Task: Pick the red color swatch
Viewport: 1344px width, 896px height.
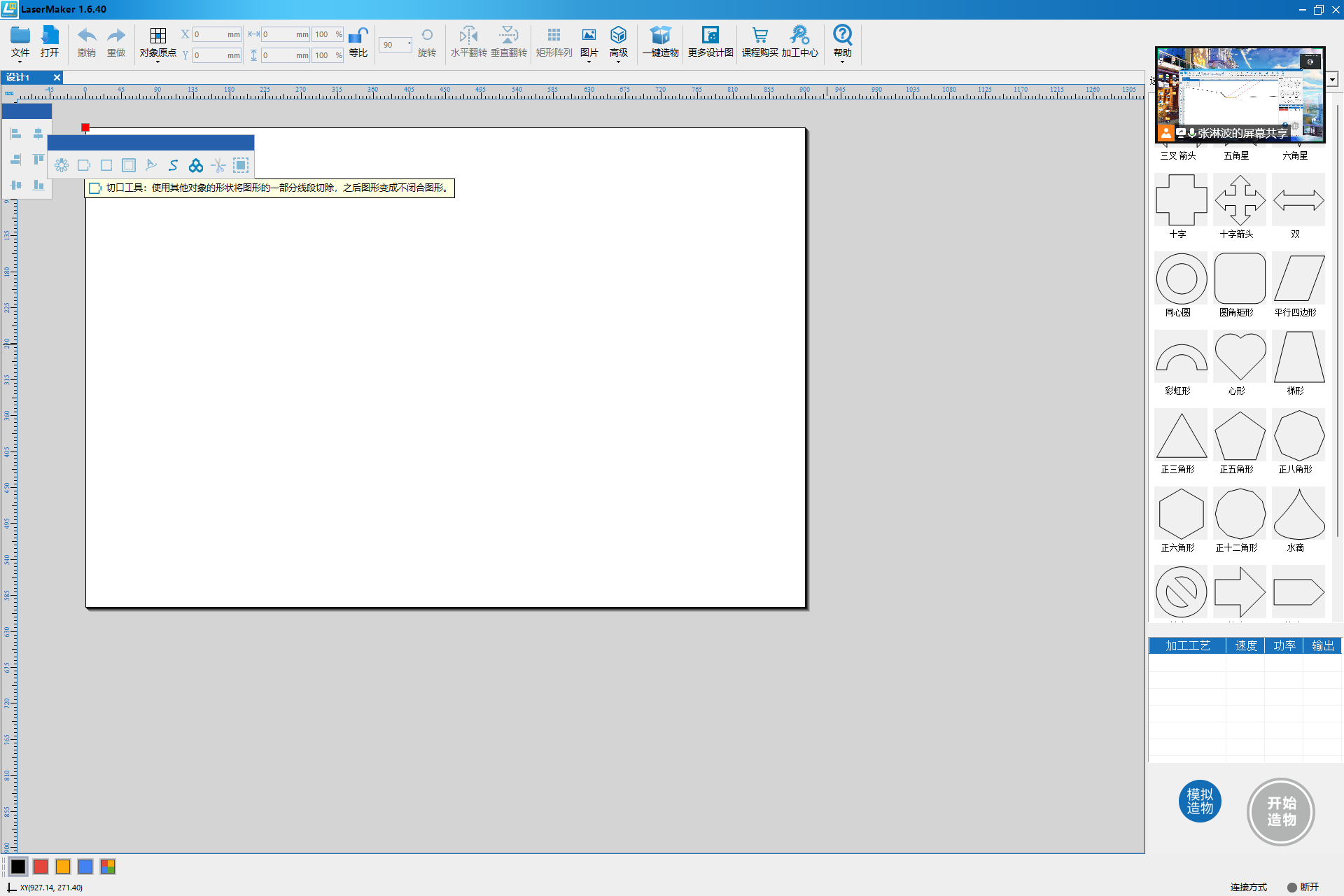Action: (41, 867)
